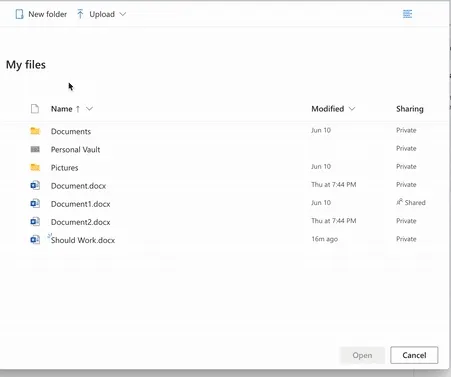Viewport: 451px width, 377px height.
Task: Select the Document.docx file name
Action: click(78, 186)
